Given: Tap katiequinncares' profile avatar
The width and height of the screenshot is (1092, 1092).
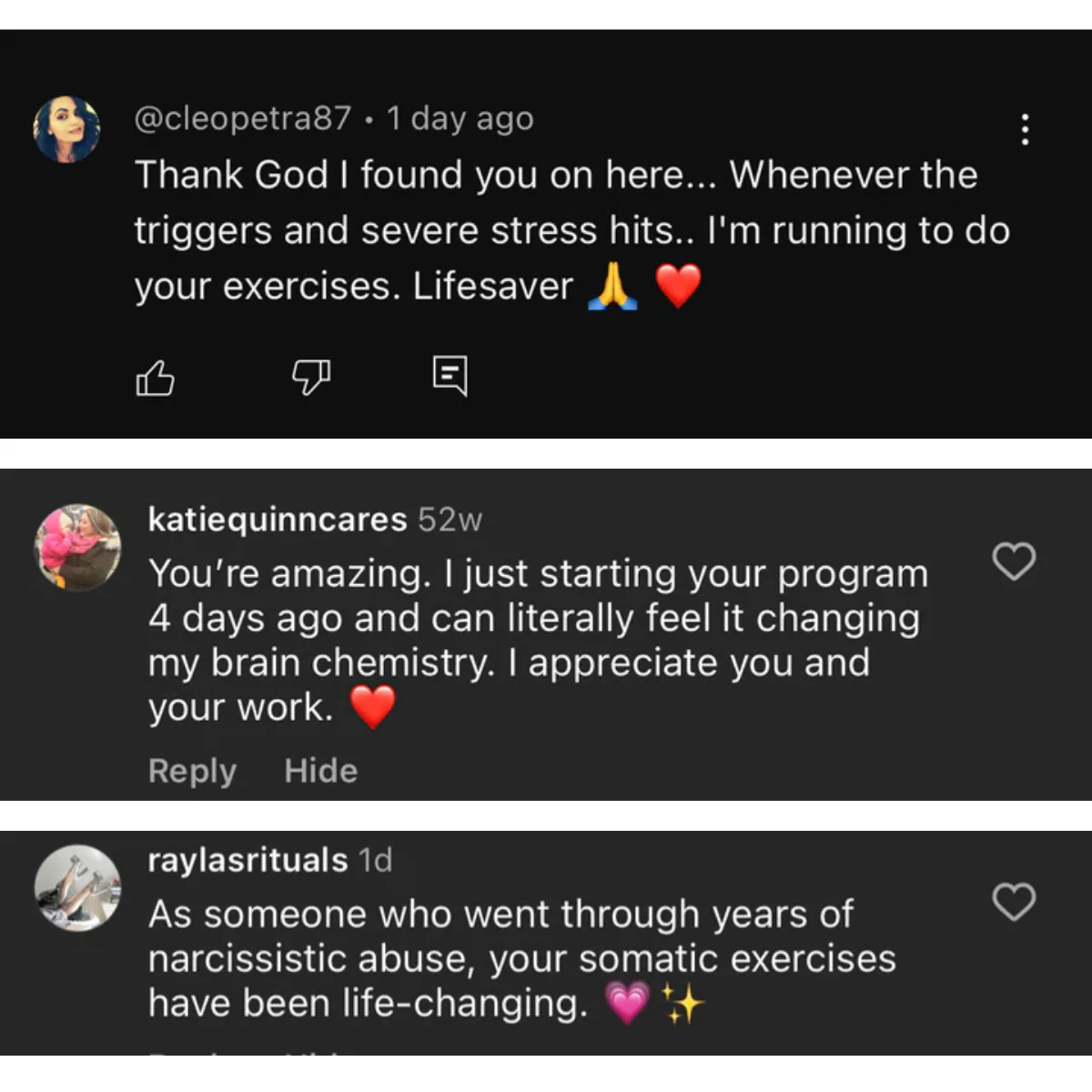Looking at the screenshot, I should 77,548.
